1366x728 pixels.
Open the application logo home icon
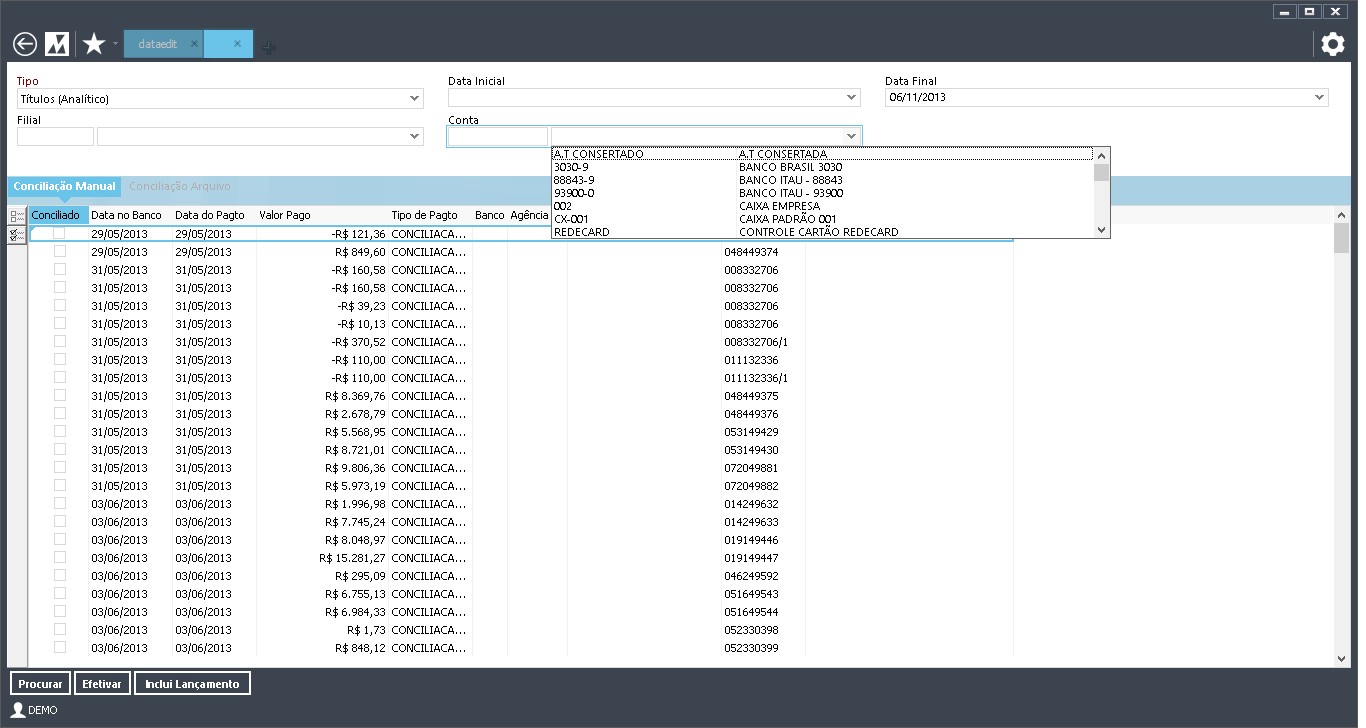coord(57,44)
